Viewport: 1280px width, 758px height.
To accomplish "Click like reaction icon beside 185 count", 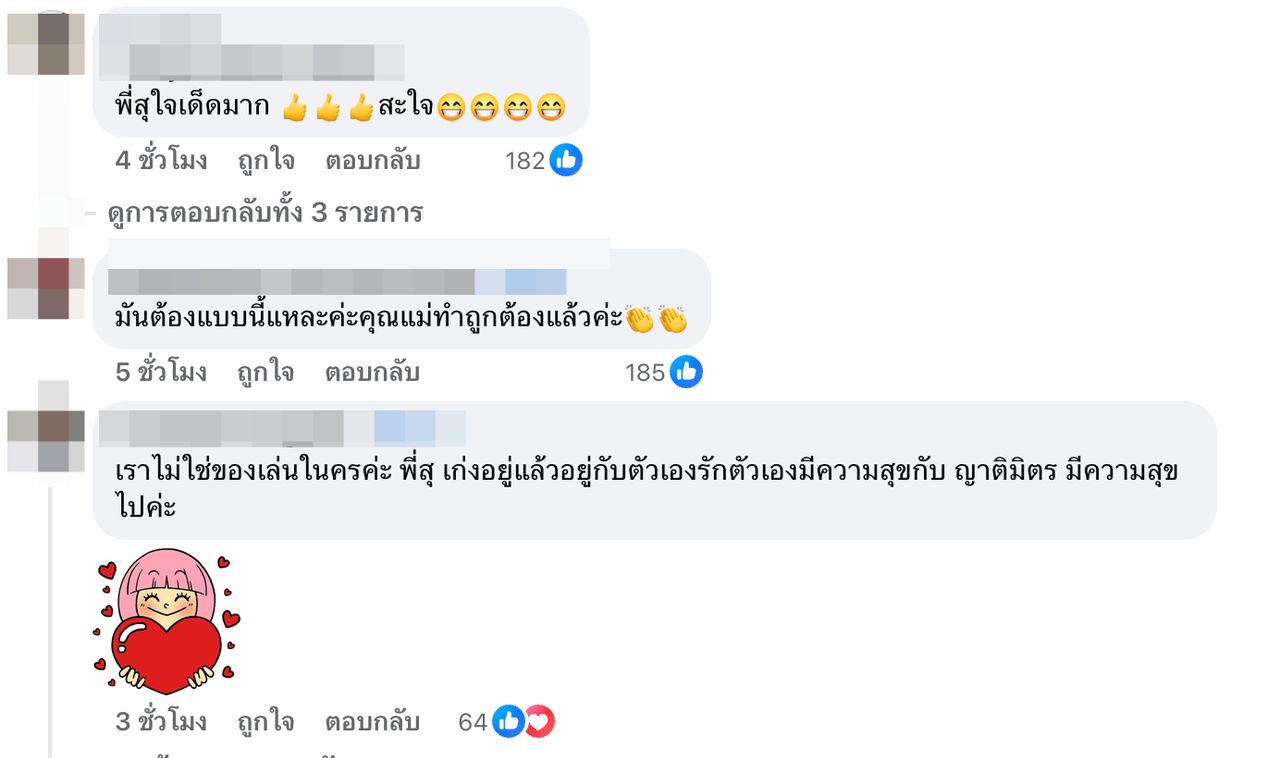I will tap(686, 372).
